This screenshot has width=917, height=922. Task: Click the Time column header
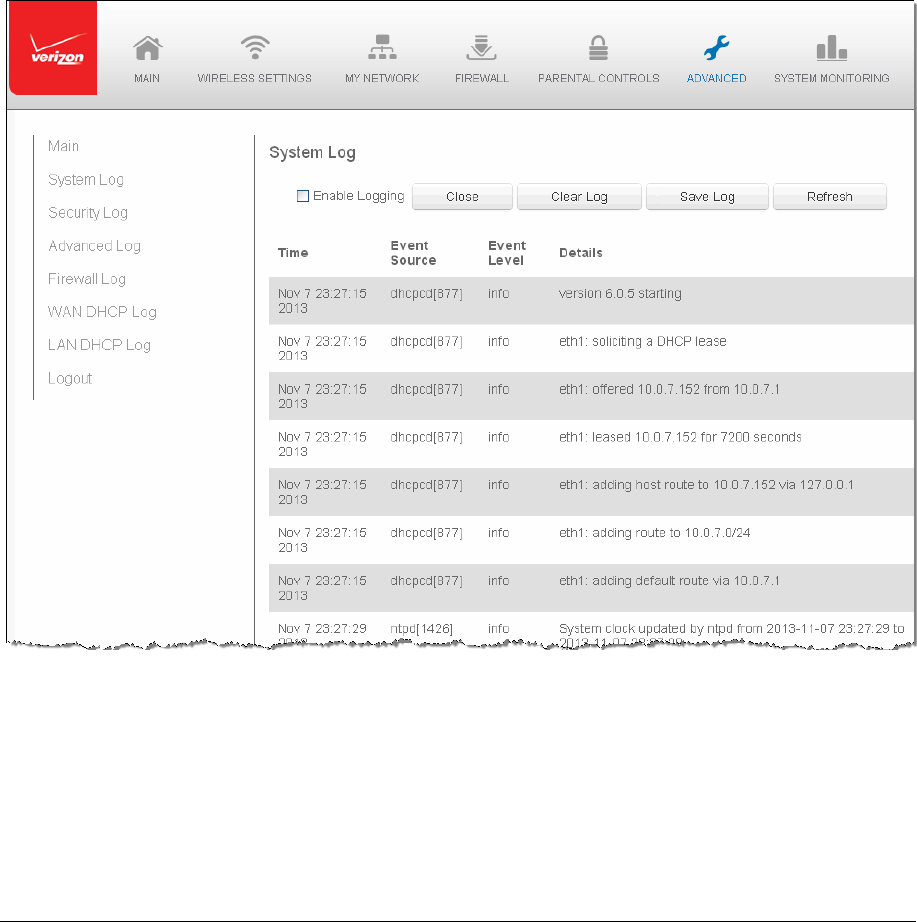click(x=293, y=253)
